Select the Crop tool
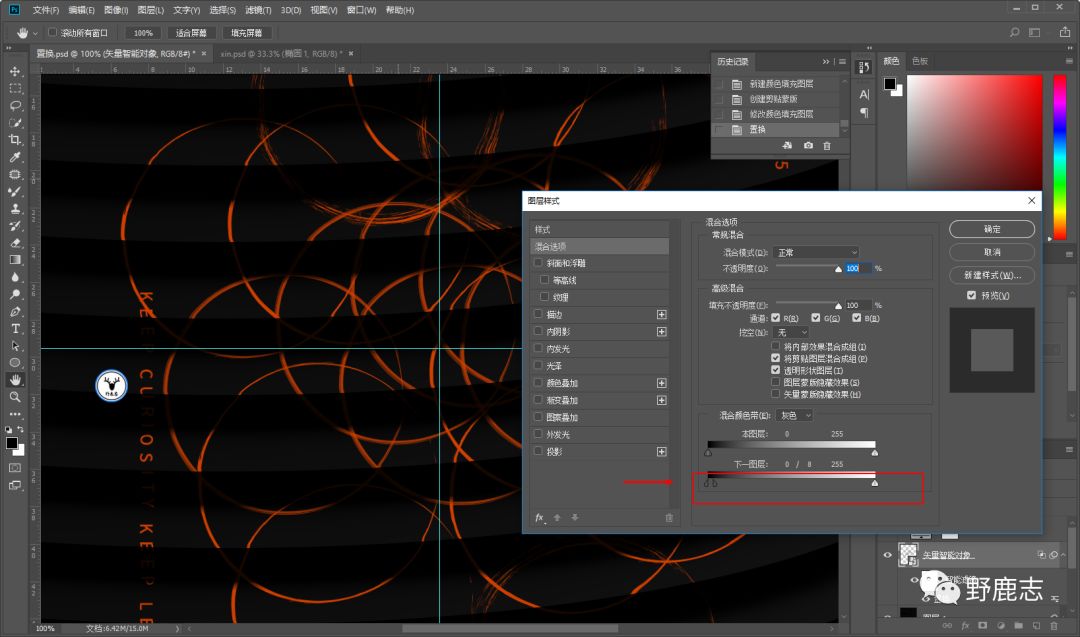1080x637 pixels. click(x=14, y=140)
